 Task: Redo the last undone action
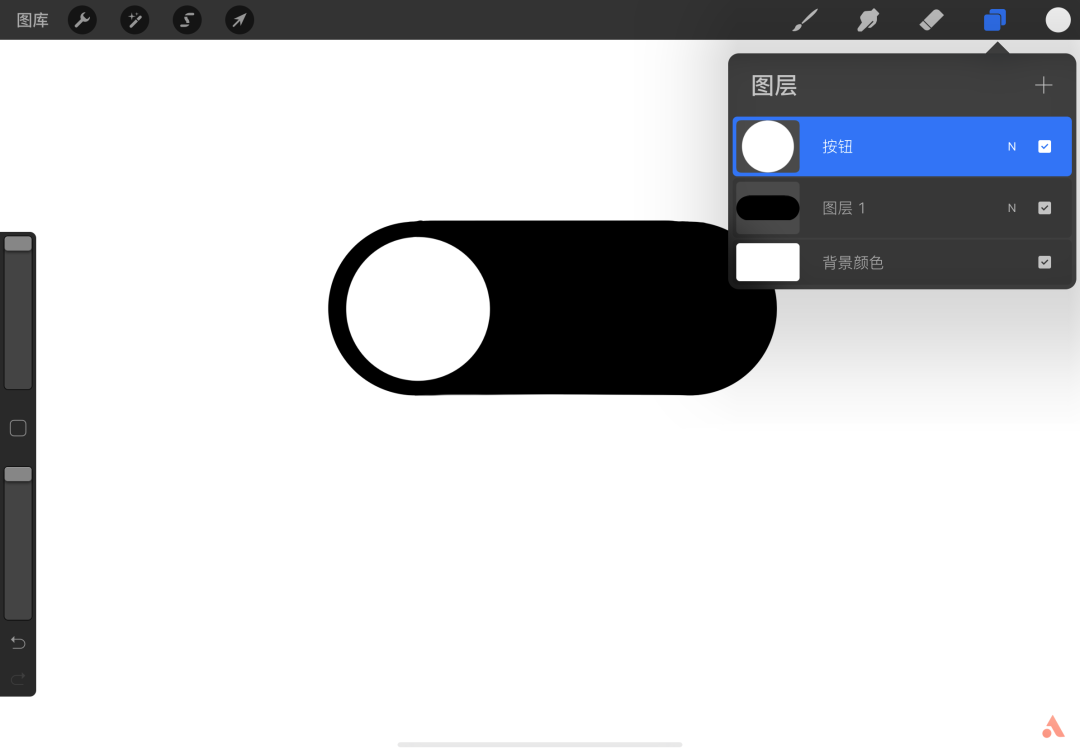coord(18,678)
